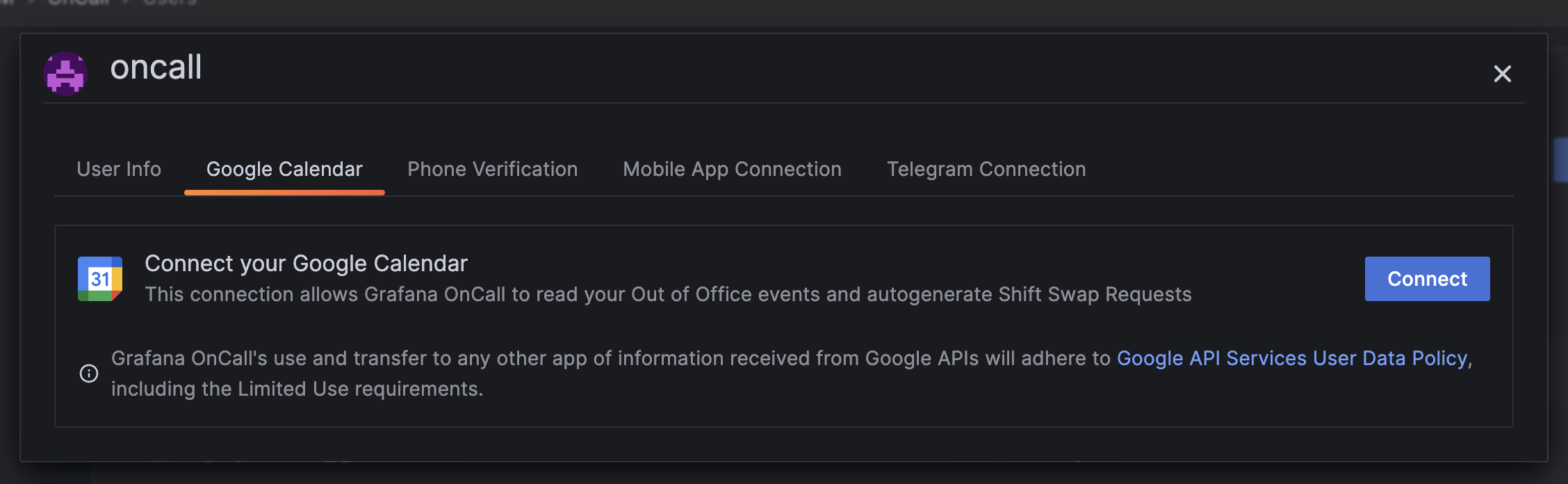Click the colorful calendar icon in the connection panel
This screenshot has height=484, width=1568.
click(101, 278)
